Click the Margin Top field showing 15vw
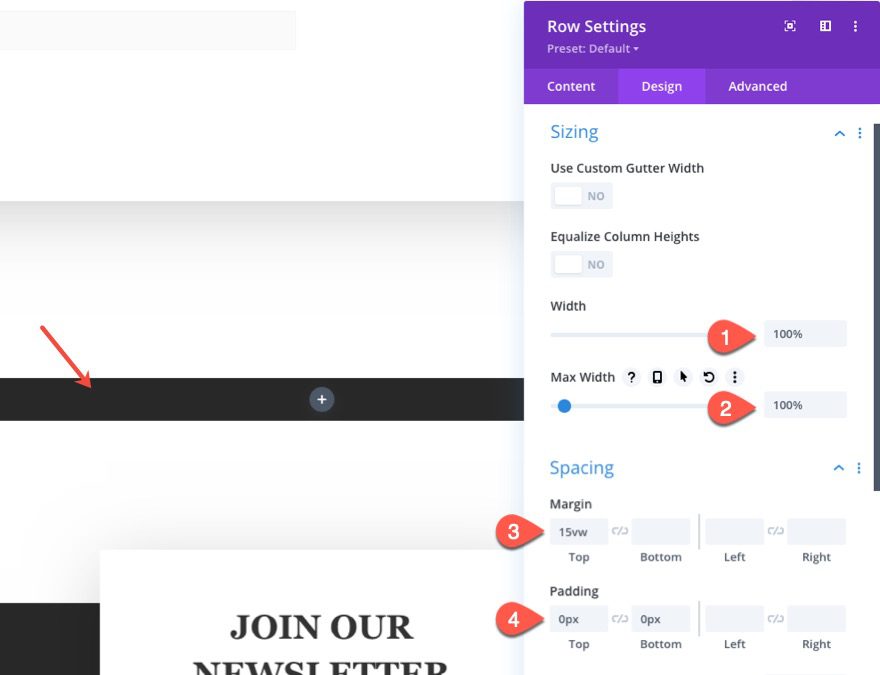The image size is (880, 675). click(578, 531)
